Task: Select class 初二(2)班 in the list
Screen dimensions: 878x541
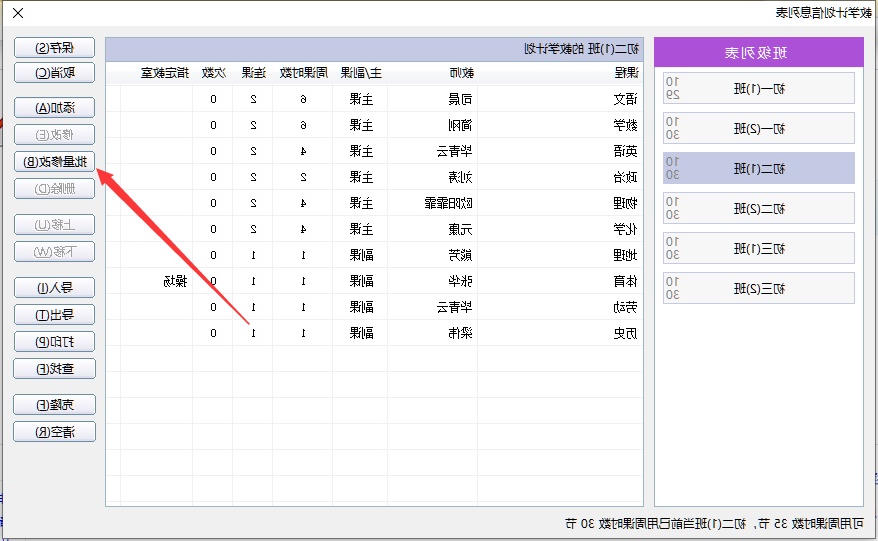Action: [759, 208]
